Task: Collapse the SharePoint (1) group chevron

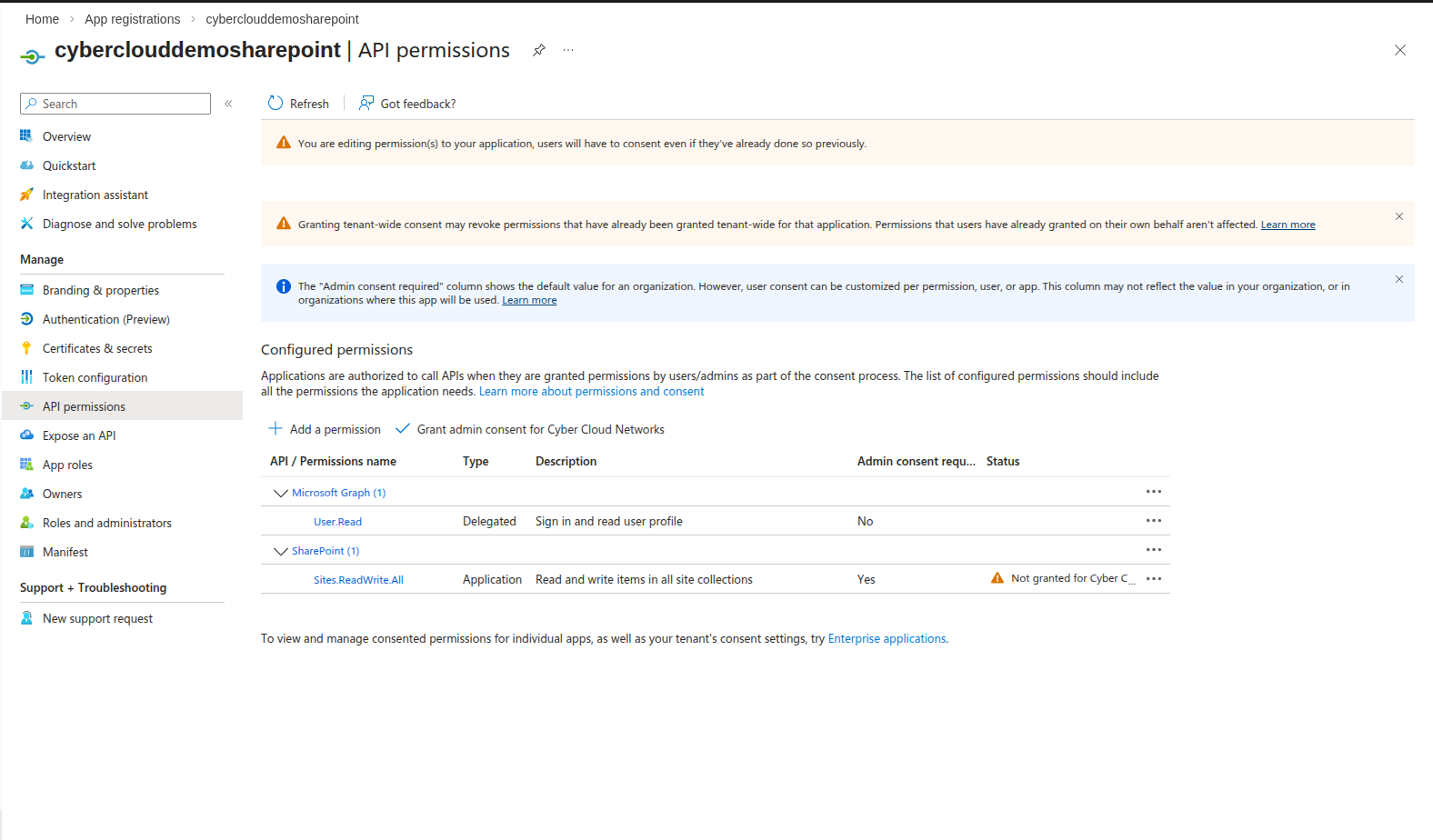Action: tap(280, 551)
